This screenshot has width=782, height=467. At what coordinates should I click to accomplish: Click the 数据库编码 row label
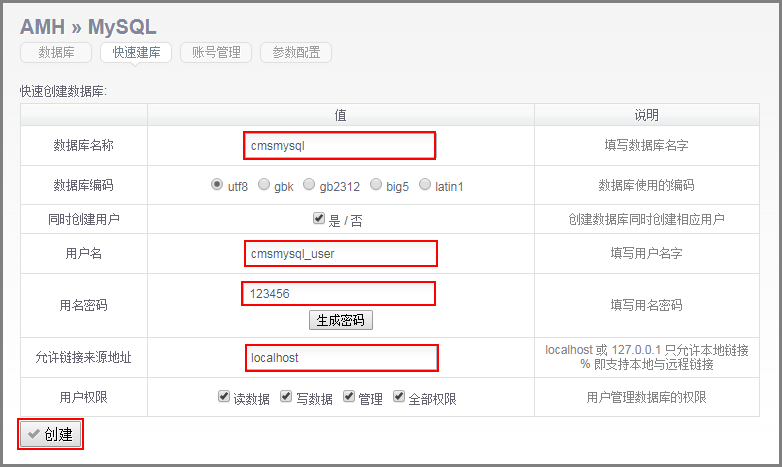84,185
